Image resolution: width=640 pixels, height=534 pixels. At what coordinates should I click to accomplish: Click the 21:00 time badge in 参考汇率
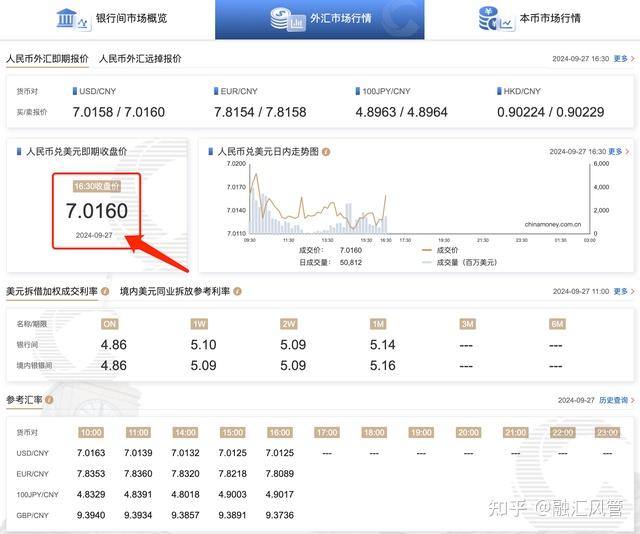coord(516,432)
